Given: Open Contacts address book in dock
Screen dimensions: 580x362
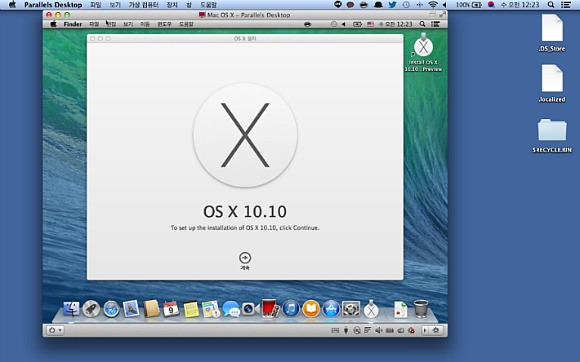Looking at the screenshot, I should point(151,308).
